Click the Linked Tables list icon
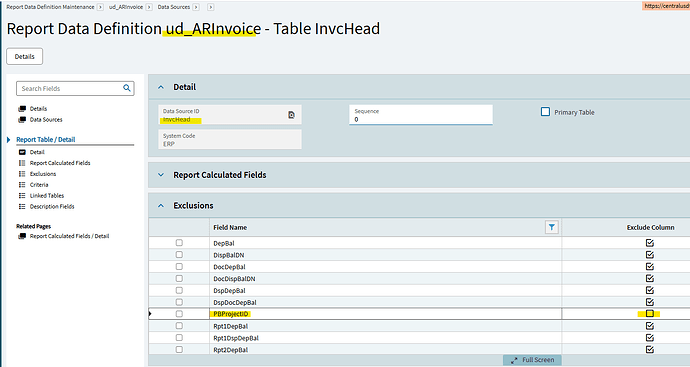 [22, 195]
